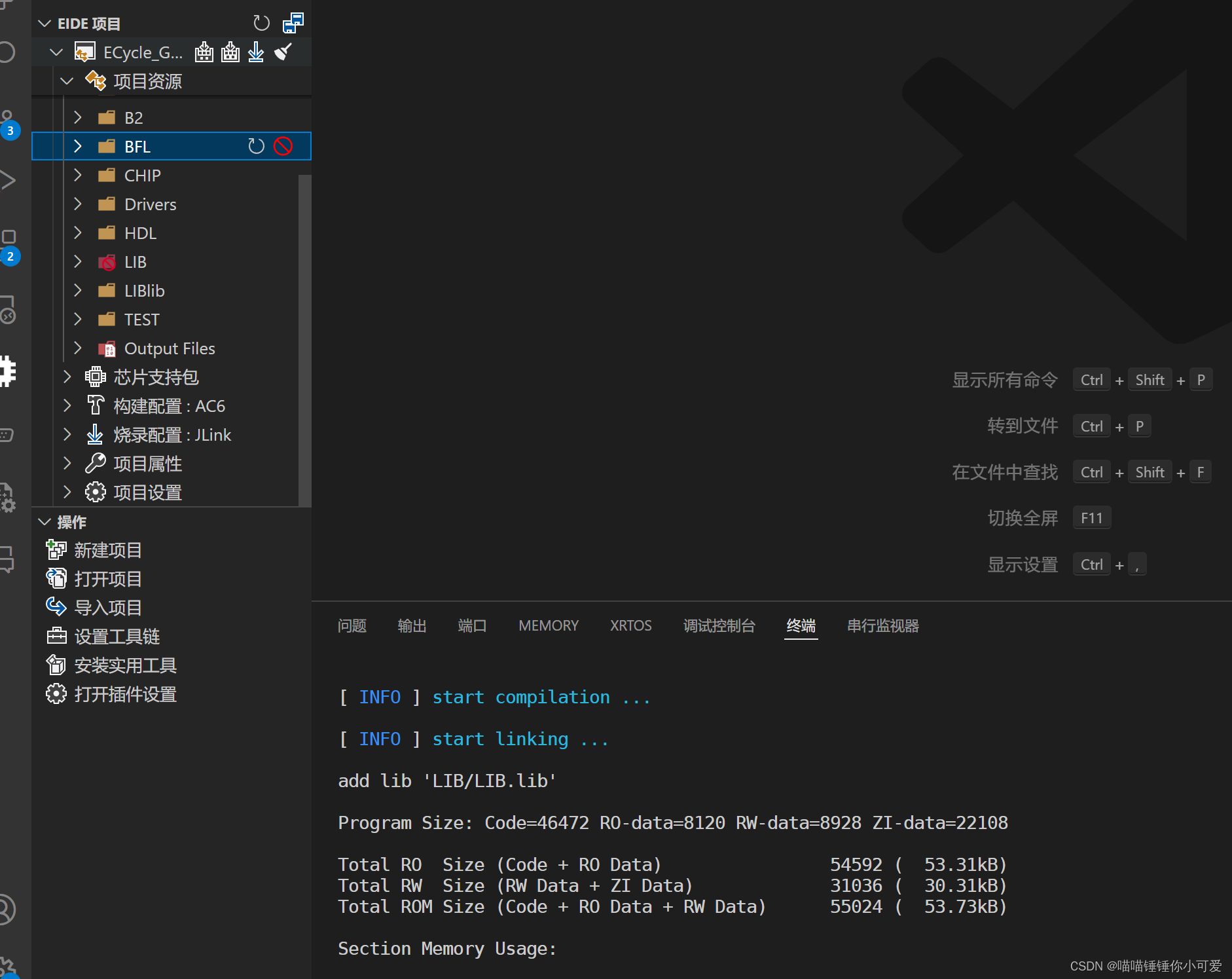Expand the HDL folder
Screen dimensions: 1232x979
coord(78,232)
